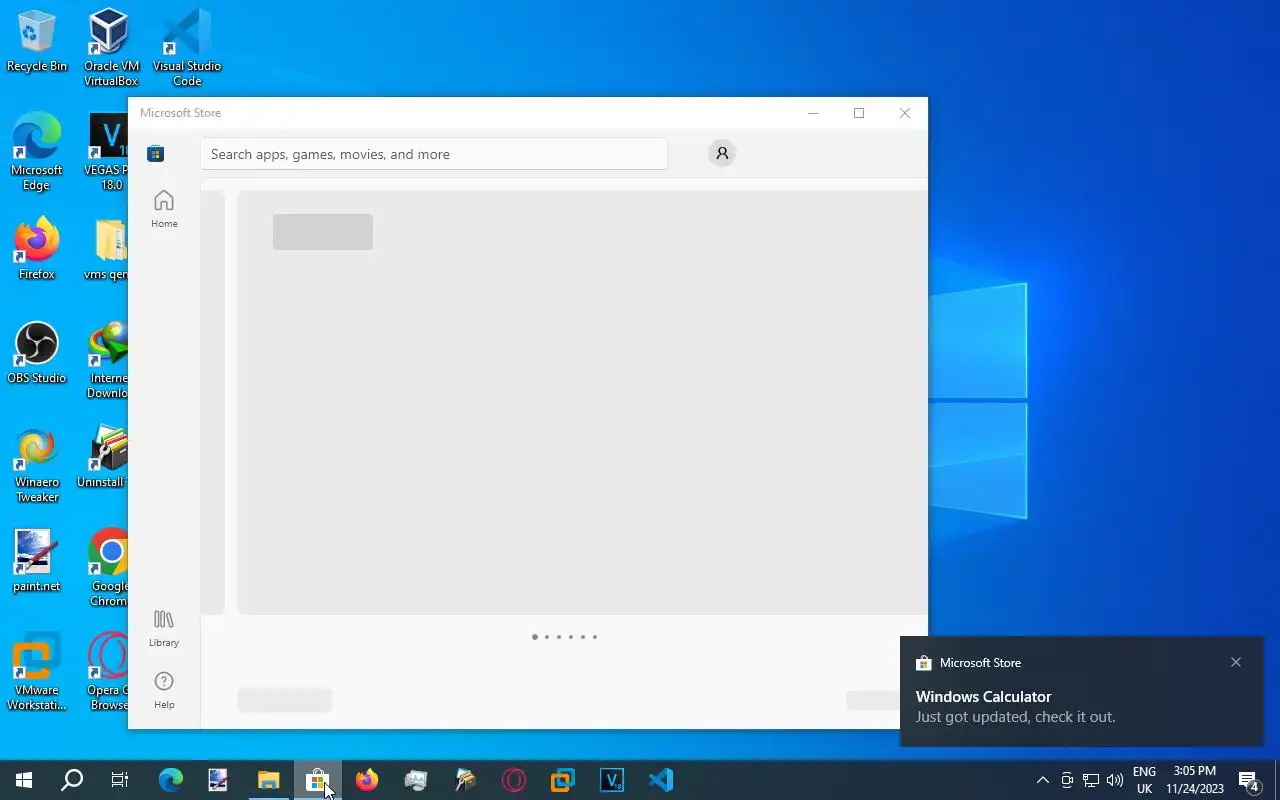1280x800 pixels.
Task: Select paint.net desktop shortcut
Action: [x=37, y=562]
